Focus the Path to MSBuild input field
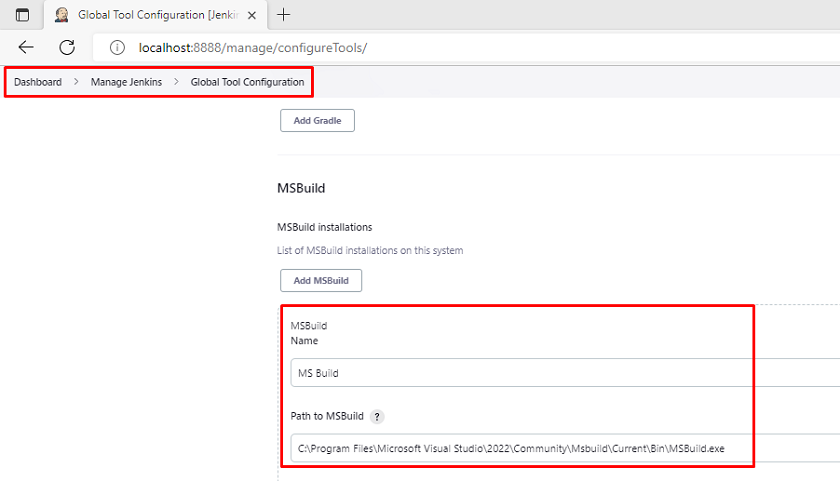This screenshot has height=481, width=840. click(565, 448)
